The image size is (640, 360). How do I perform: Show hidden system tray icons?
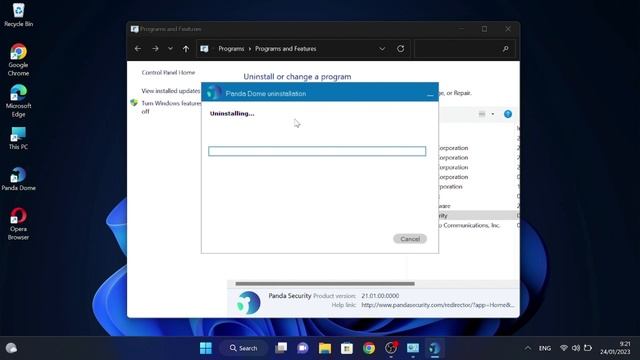pos(528,348)
